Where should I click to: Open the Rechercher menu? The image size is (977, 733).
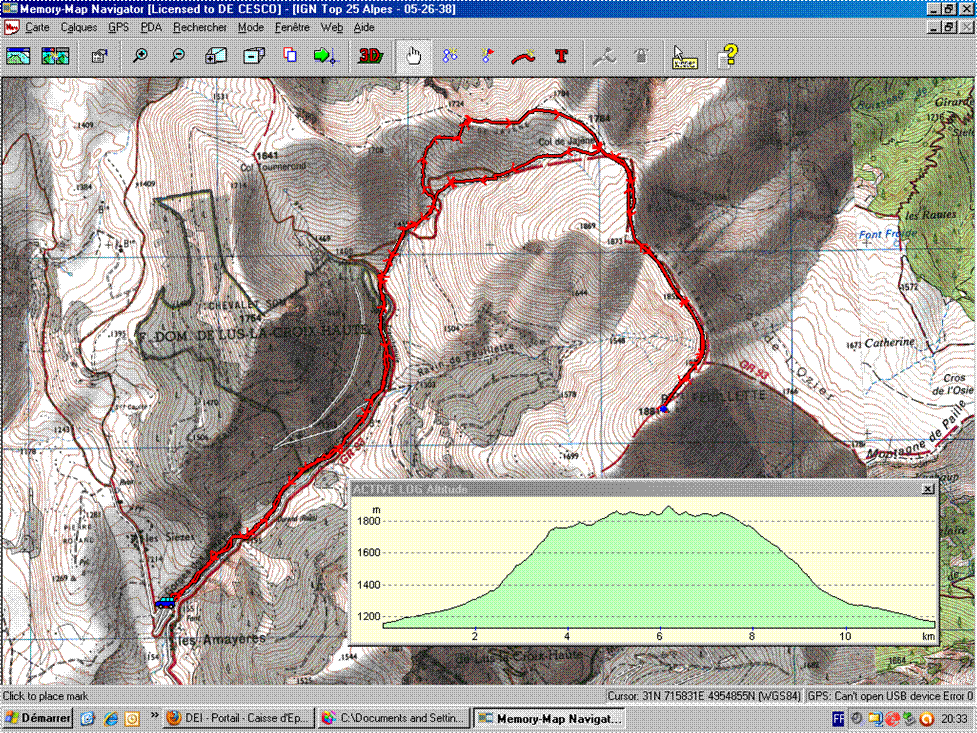[200, 27]
